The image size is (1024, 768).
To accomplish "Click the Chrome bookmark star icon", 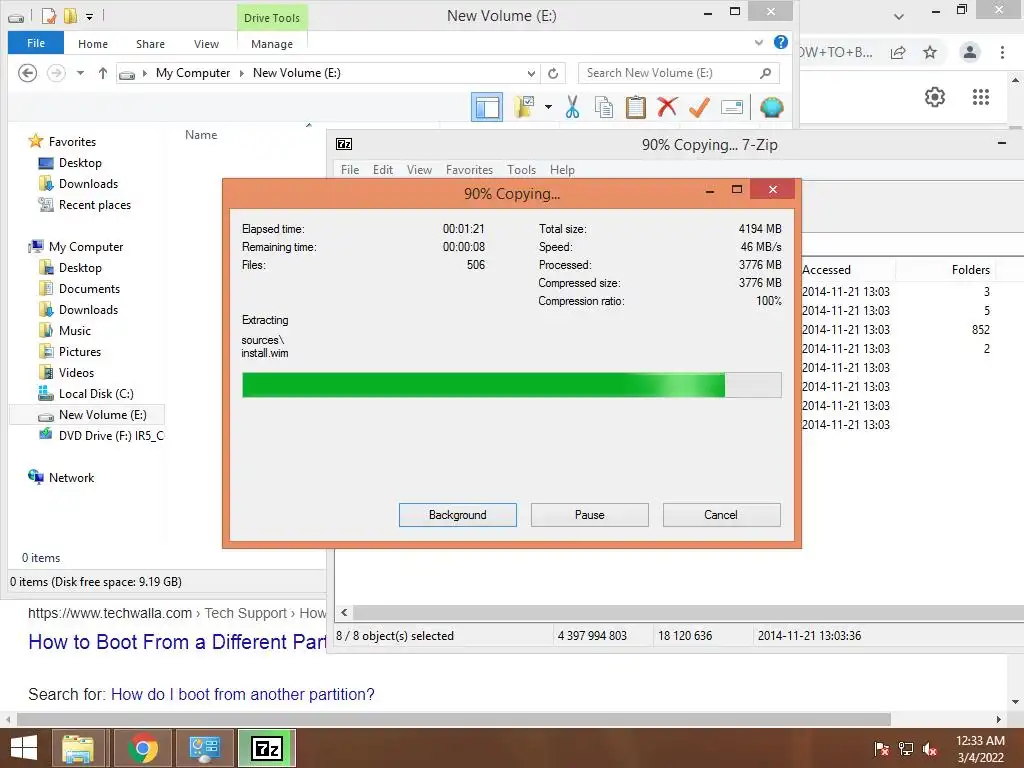I will pyautogui.click(x=930, y=52).
